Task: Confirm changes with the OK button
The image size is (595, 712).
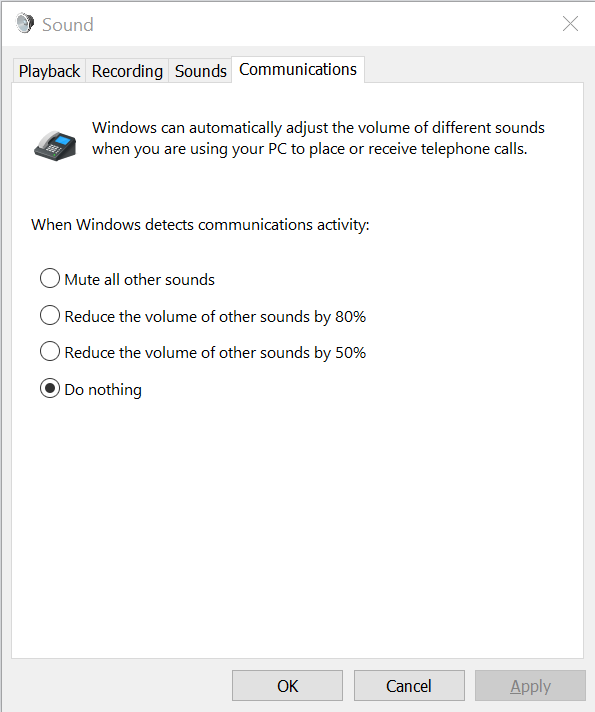Action: [x=288, y=686]
